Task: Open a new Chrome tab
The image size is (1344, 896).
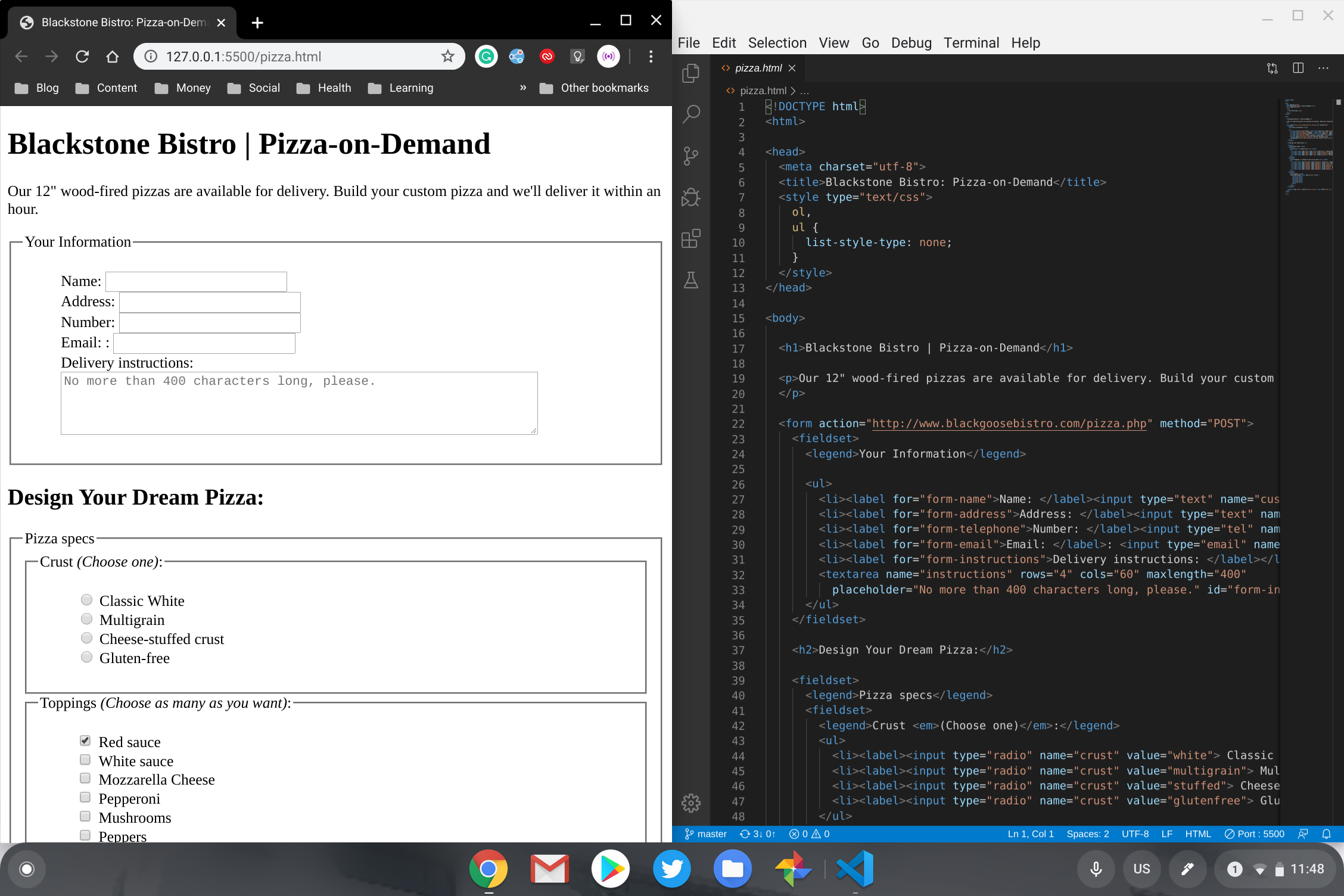Action: (257, 23)
